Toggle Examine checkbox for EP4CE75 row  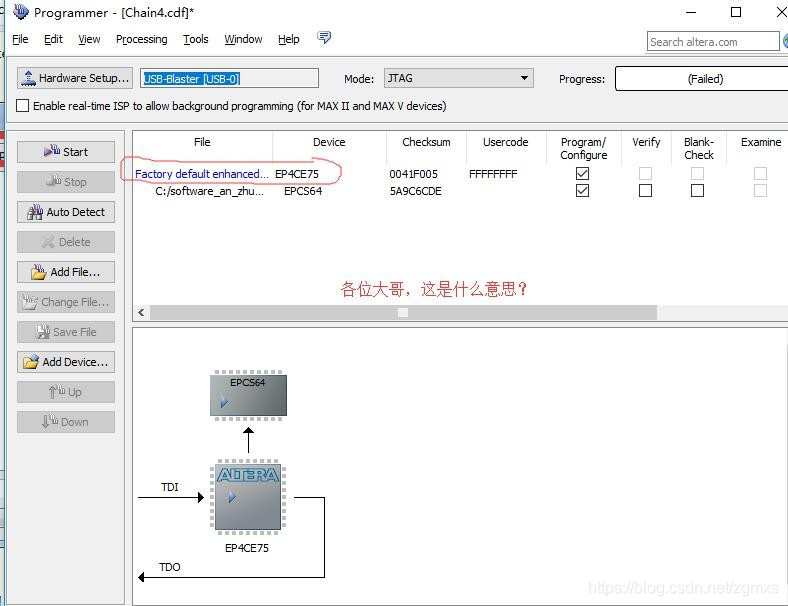click(760, 173)
